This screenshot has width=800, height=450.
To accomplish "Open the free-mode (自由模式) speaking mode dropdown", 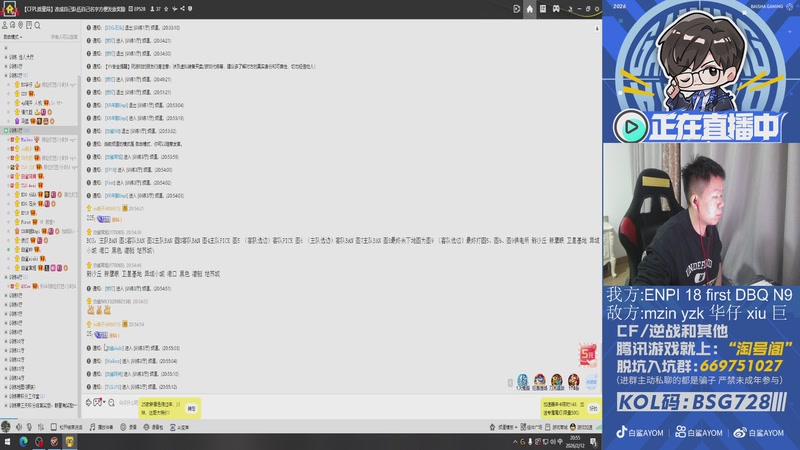I will [x=13, y=37].
